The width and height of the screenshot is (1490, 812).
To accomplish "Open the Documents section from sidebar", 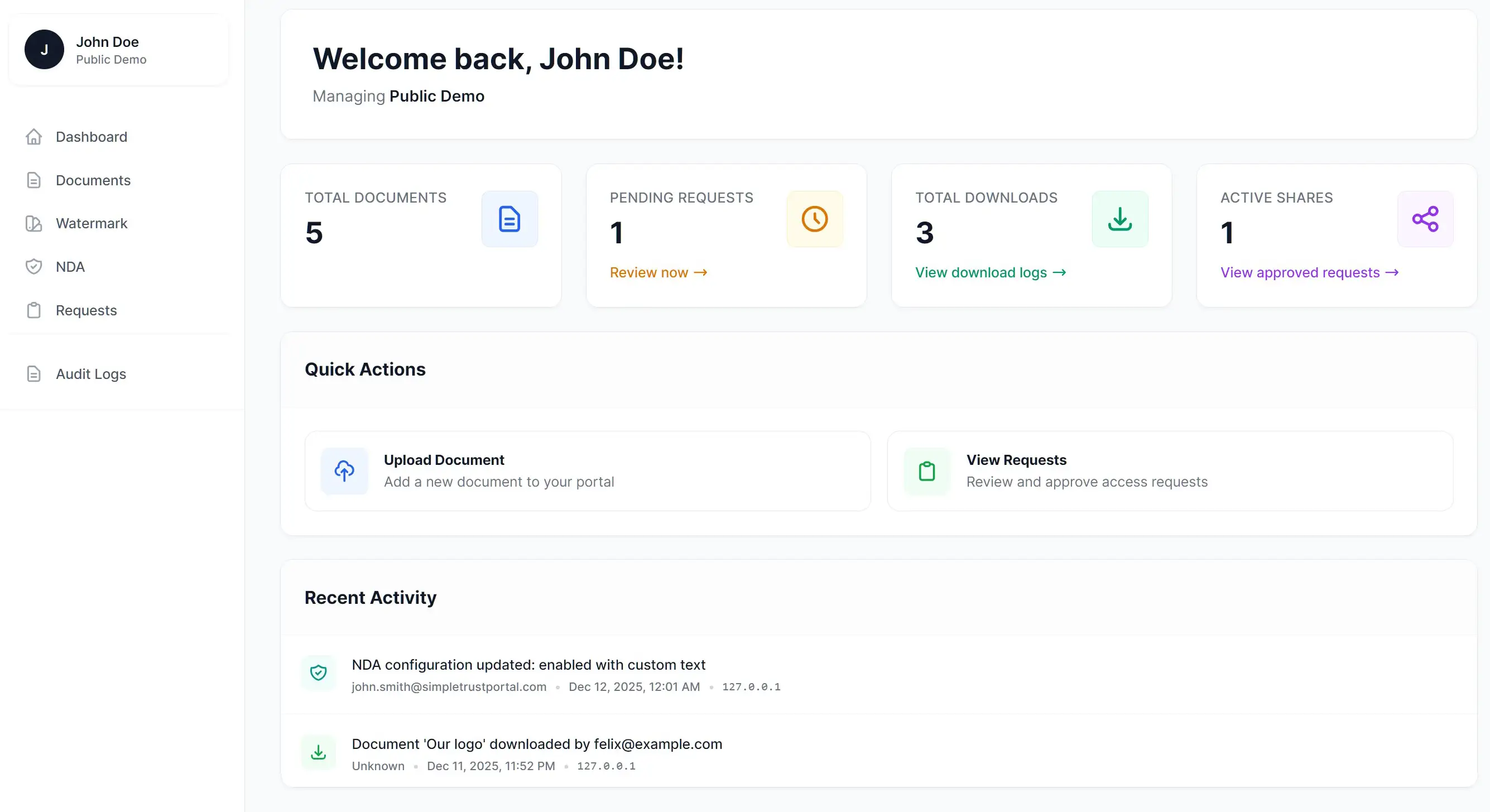I will 93,180.
